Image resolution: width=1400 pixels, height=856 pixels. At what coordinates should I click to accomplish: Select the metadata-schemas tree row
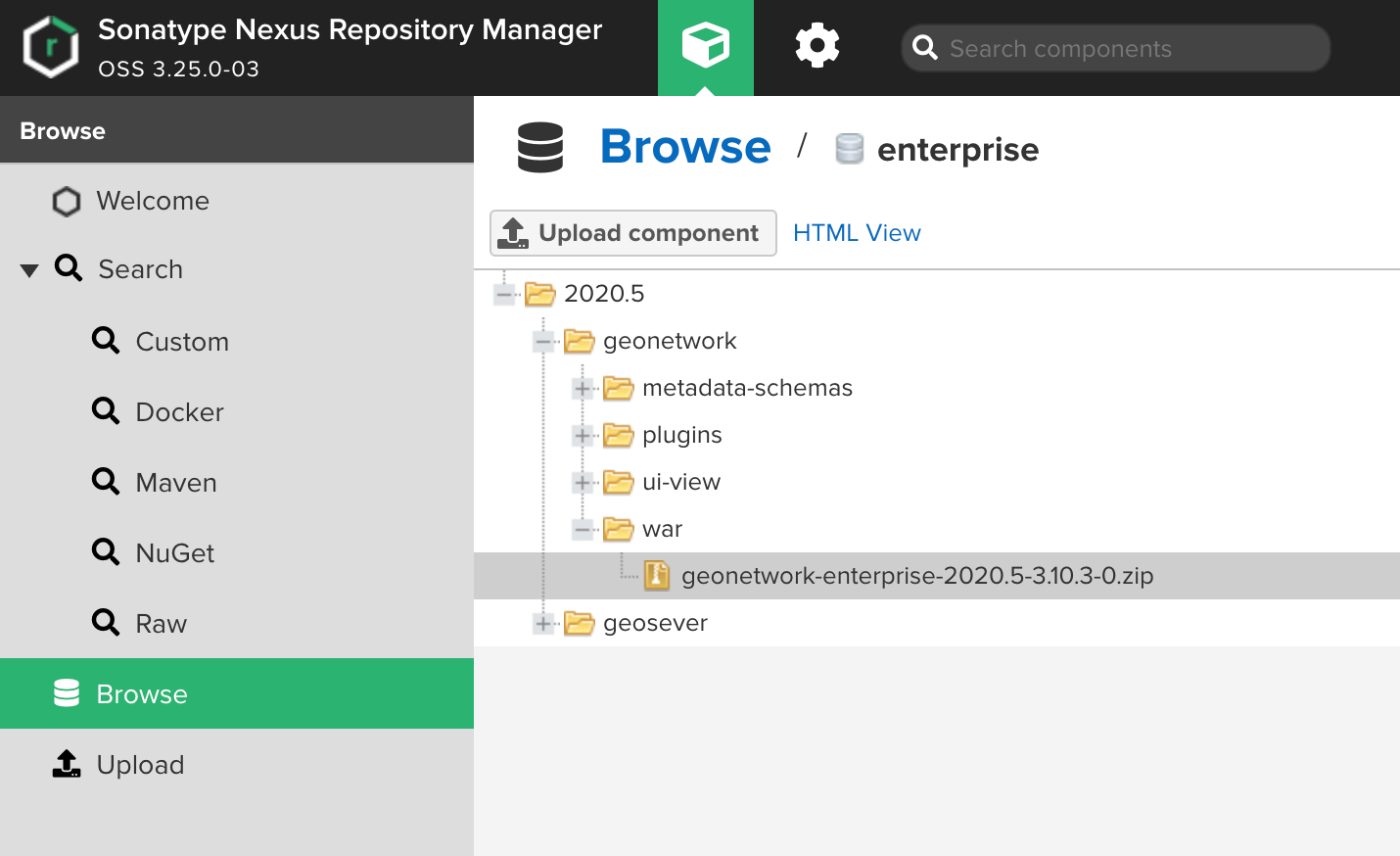coord(937,388)
